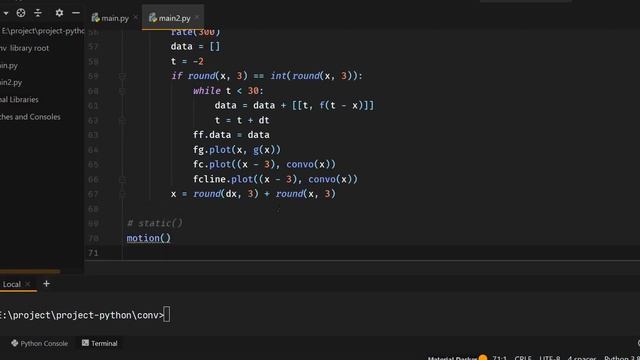Change UTF-8 file encoding in status bar

[x=550, y=358]
